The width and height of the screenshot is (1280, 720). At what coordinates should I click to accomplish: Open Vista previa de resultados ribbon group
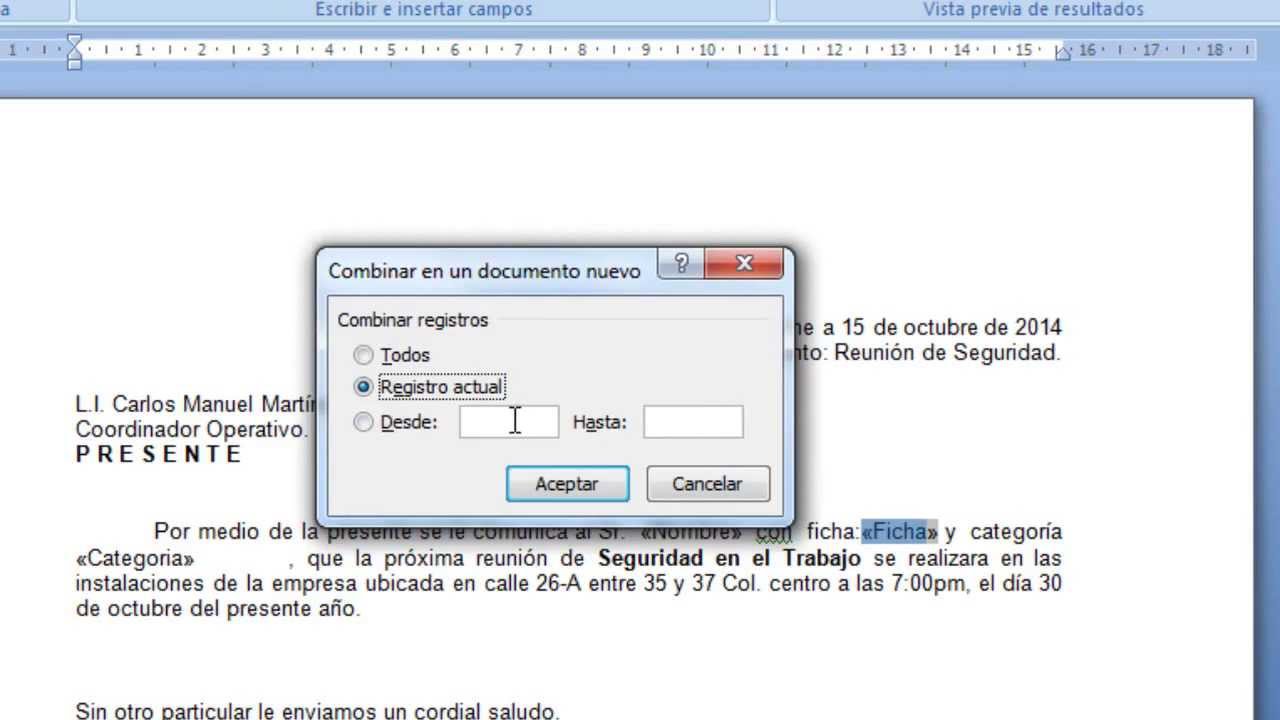click(1033, 10)
